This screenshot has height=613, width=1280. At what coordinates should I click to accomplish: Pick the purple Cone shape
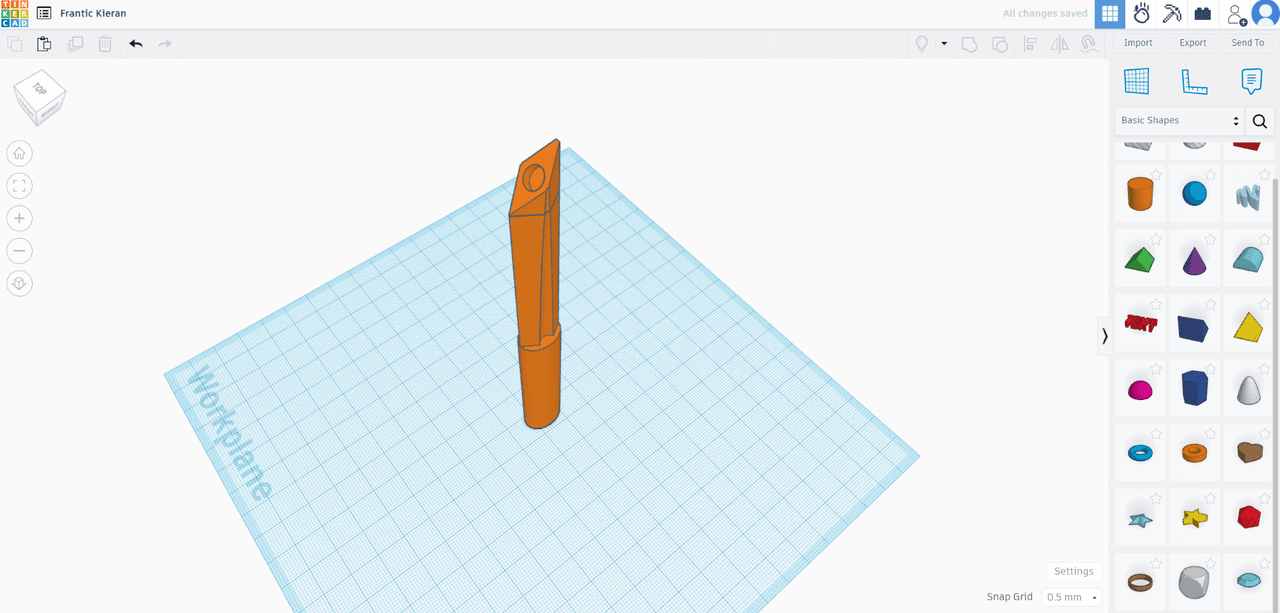(1194, 260)
